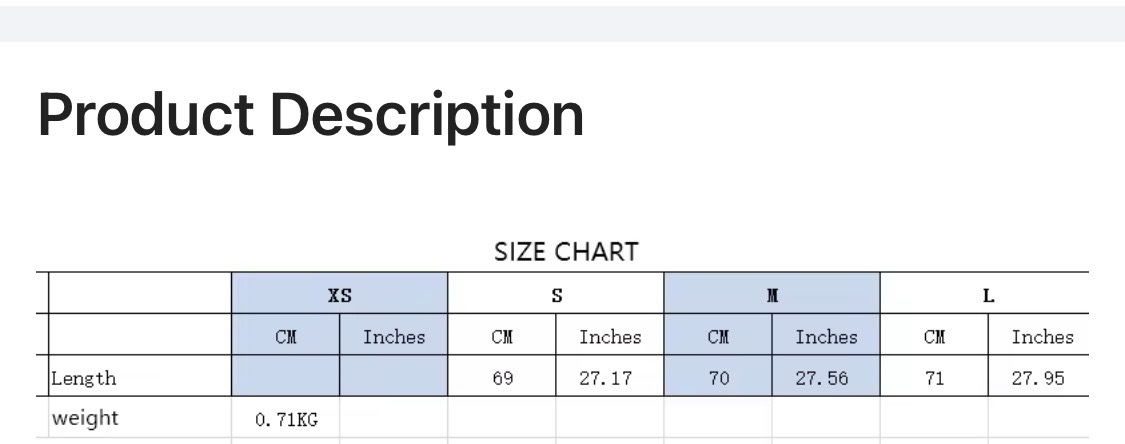
Task: Select the M size column header
Action: point(772,295)
